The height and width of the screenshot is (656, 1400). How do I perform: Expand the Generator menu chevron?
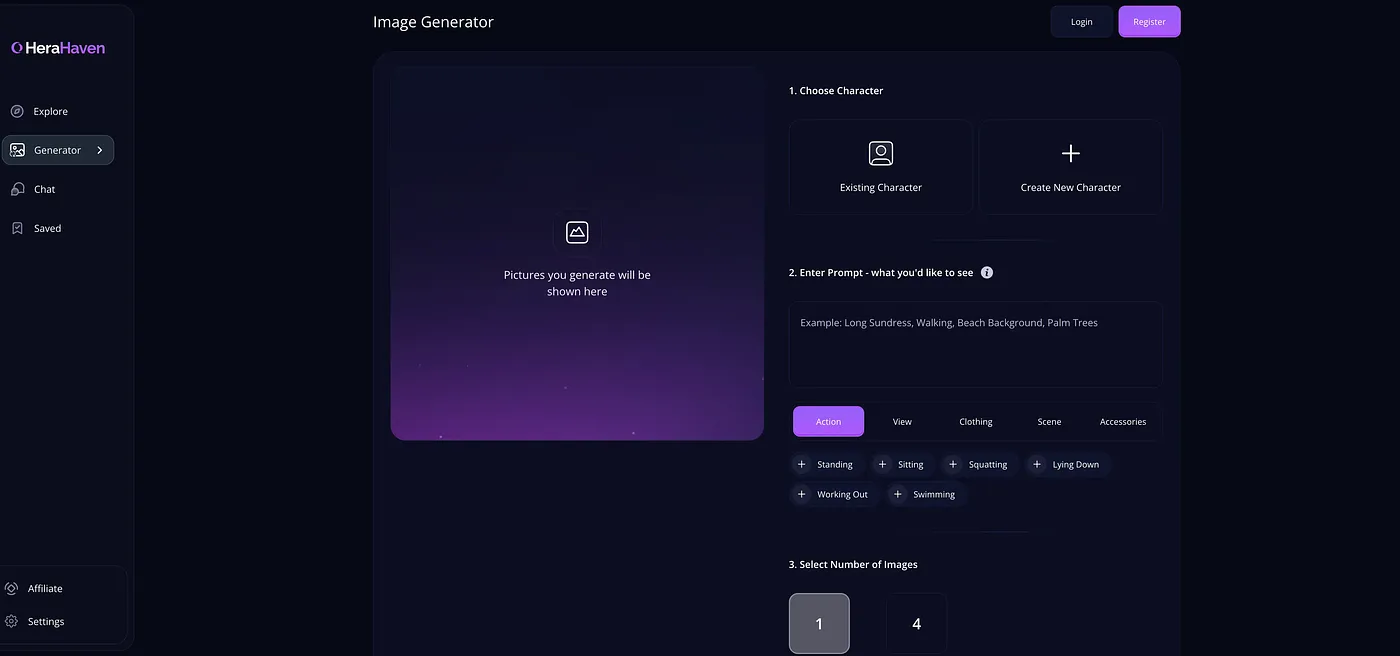pos(100,150)
